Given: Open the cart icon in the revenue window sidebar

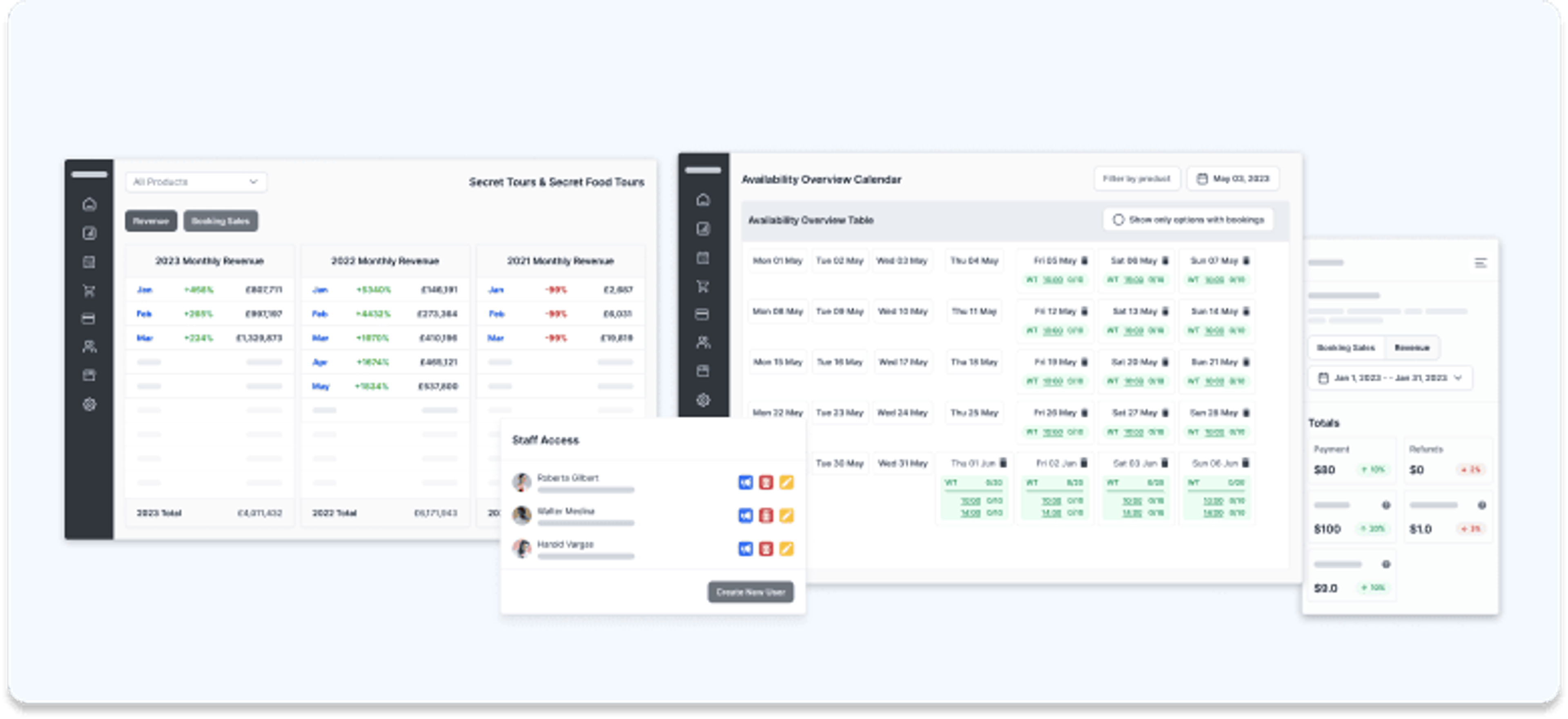Looking at the screenshot, I should click(89, 290).
